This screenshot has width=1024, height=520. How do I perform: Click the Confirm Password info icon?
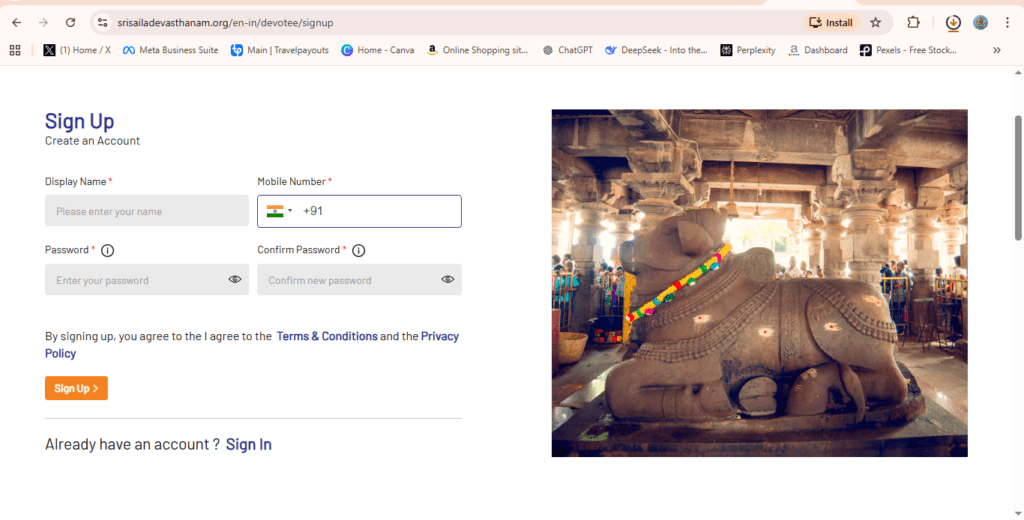358,251
